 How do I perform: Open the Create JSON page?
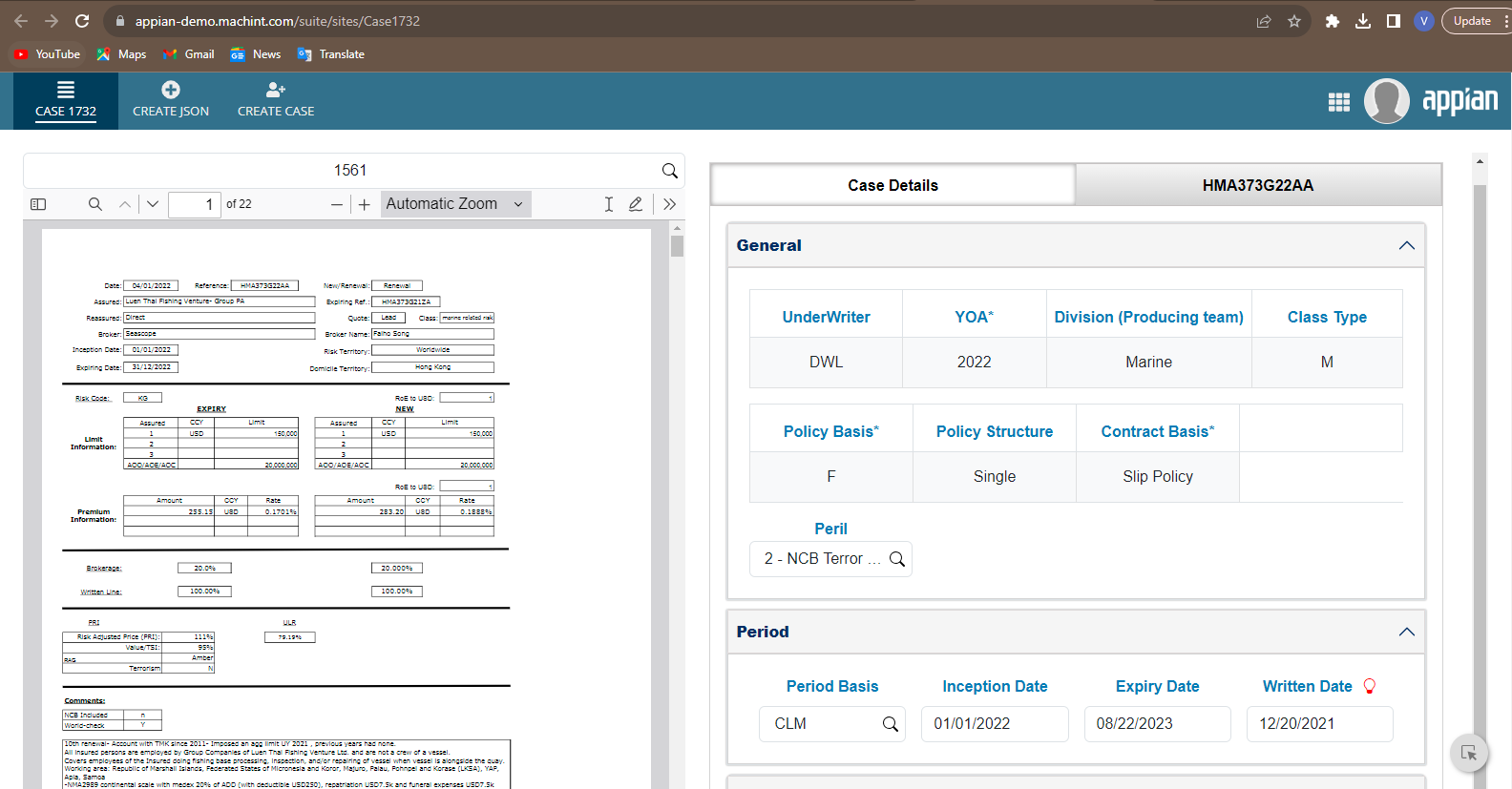point(171,100)
